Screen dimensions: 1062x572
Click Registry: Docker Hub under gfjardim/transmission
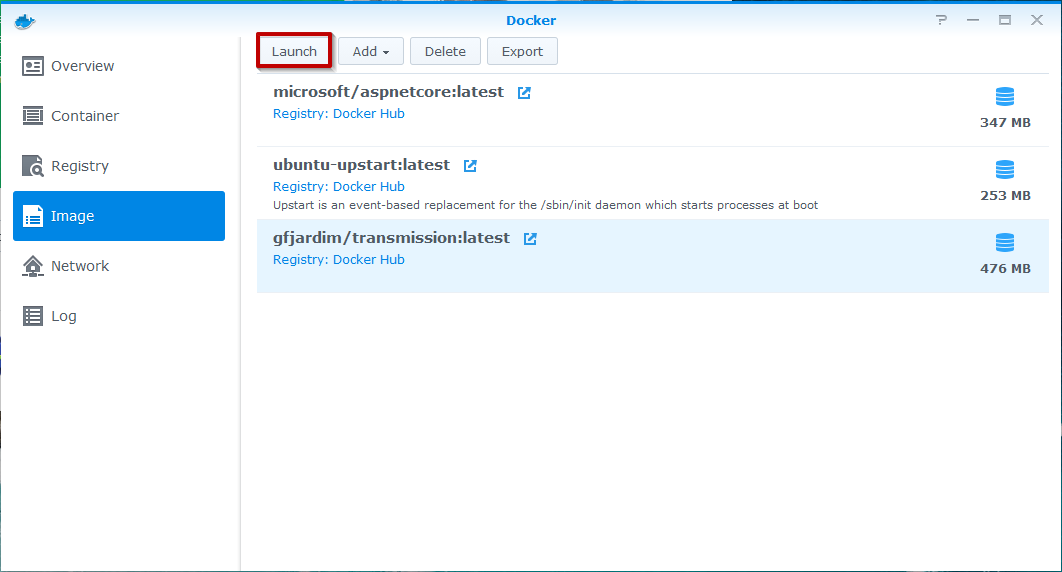(339, 260)
